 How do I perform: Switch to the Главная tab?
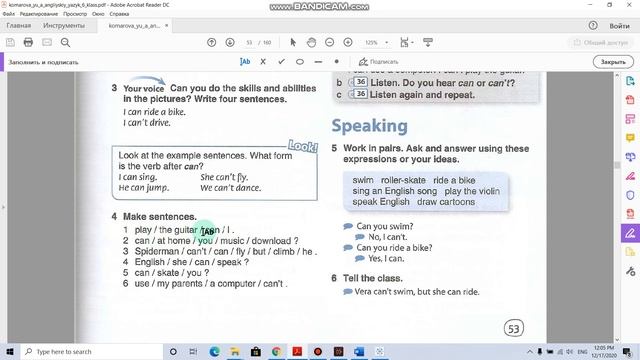click(19, 26)
